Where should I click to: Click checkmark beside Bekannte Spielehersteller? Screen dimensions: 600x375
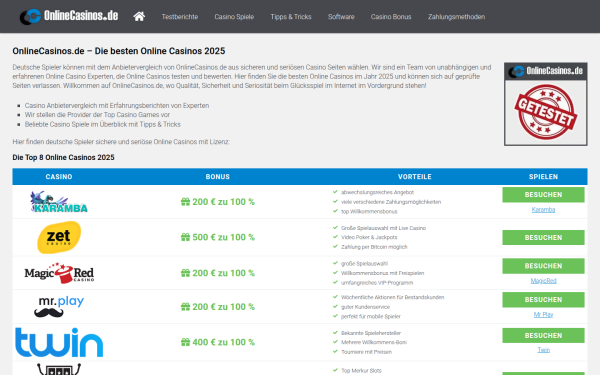click(x=335, y=333)
